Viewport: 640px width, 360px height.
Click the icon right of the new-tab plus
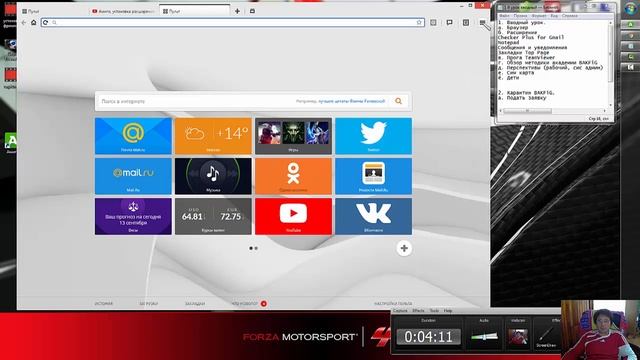252,11
